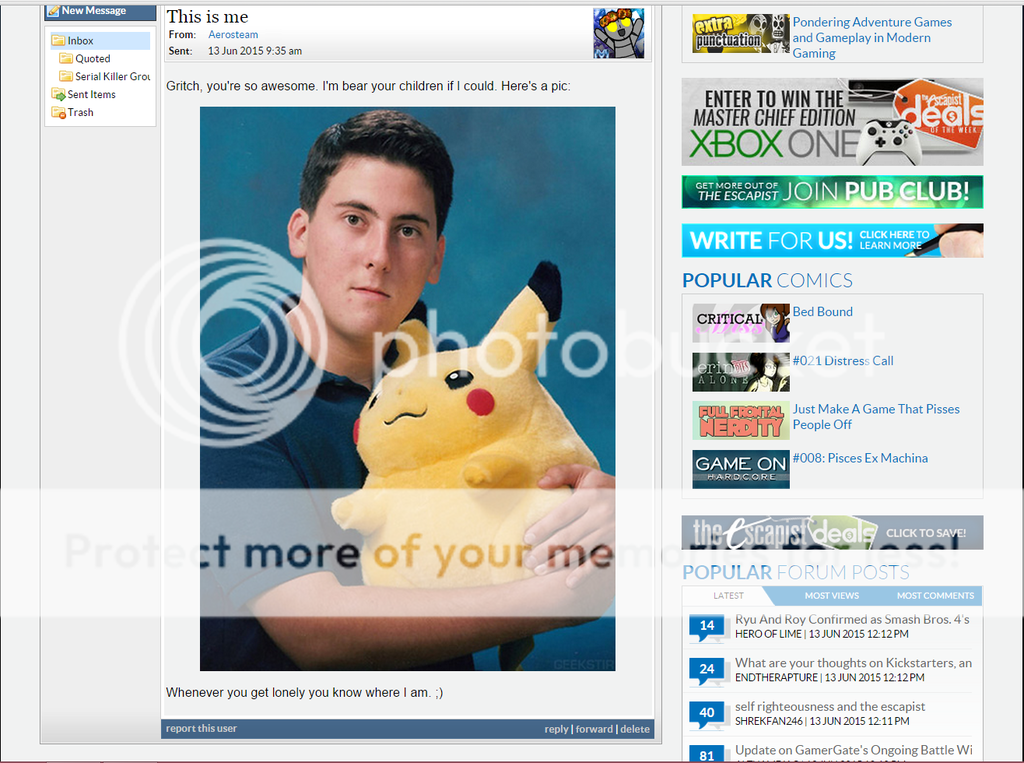Open the Full Frontal Nerdity thumbnail
The image size is (1024, 763).
741,420
